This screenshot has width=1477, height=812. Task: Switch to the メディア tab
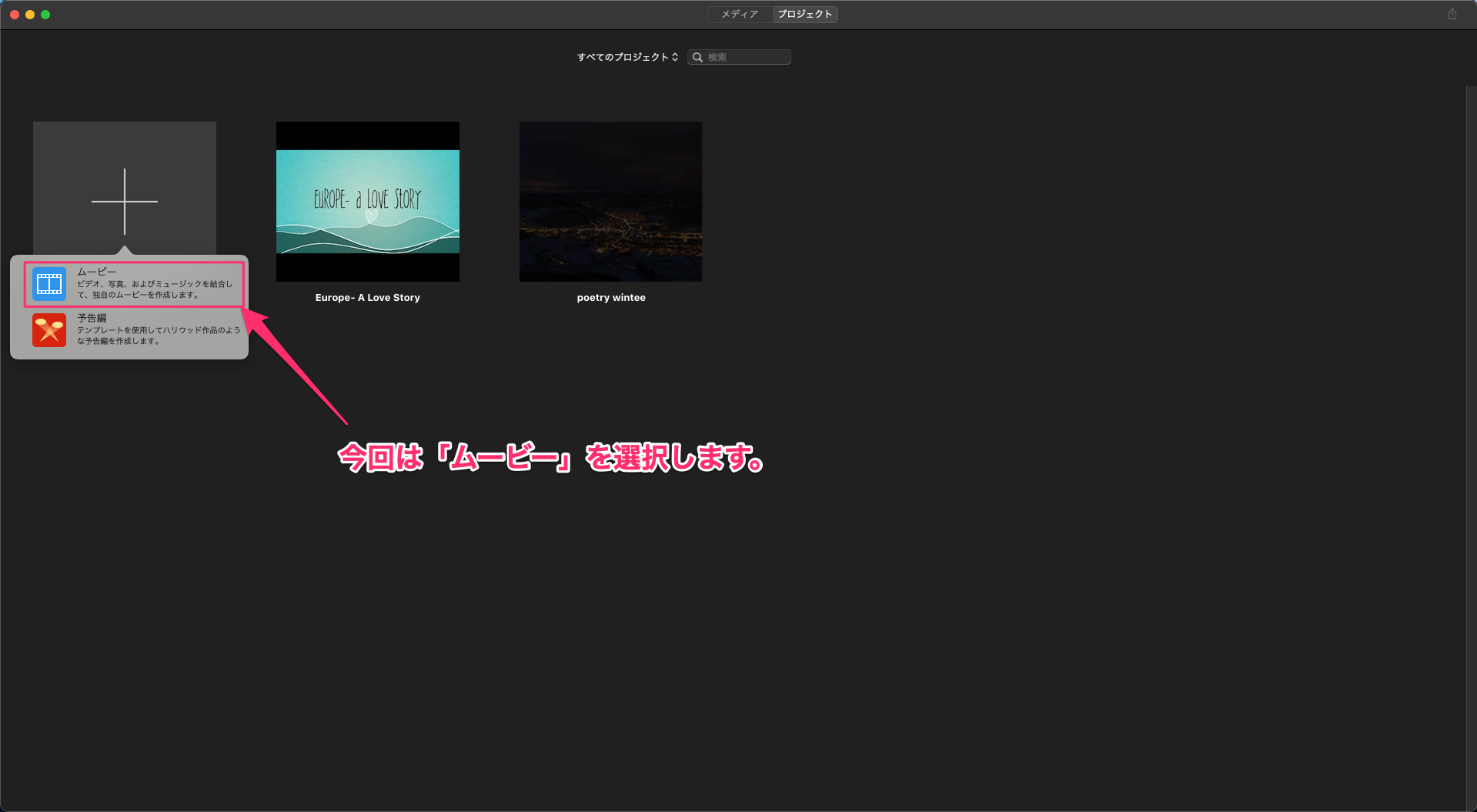pos(740,15)
